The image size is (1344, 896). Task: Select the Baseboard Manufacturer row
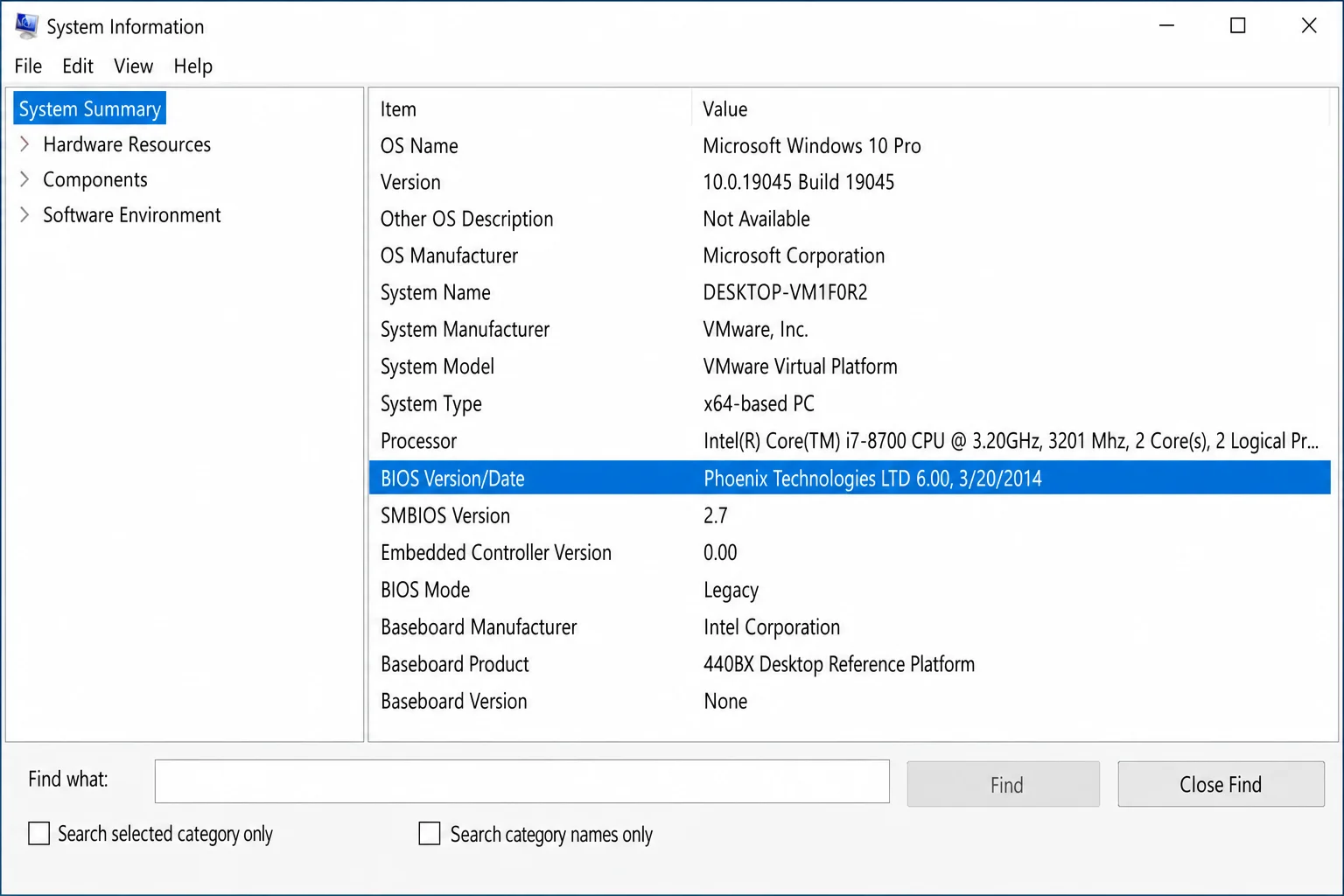pyautogui.click(x=850, y=626)
